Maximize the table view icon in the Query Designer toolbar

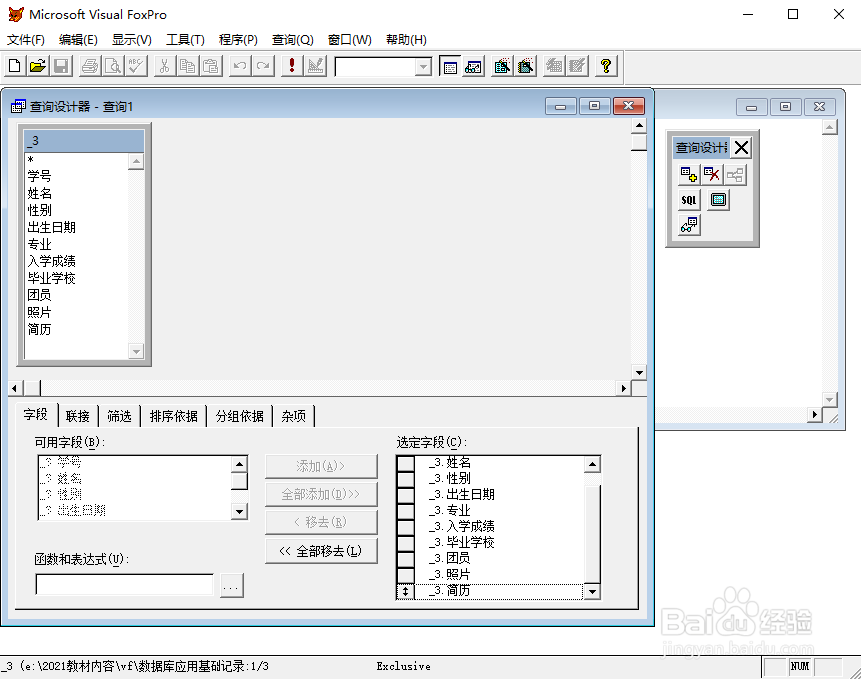tap(718, 200)
